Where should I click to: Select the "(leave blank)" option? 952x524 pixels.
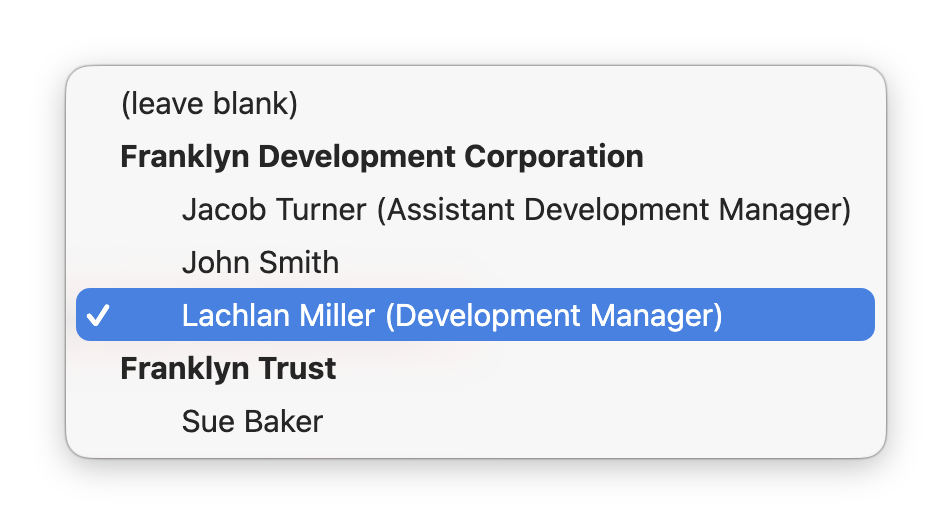coord(209,104)
